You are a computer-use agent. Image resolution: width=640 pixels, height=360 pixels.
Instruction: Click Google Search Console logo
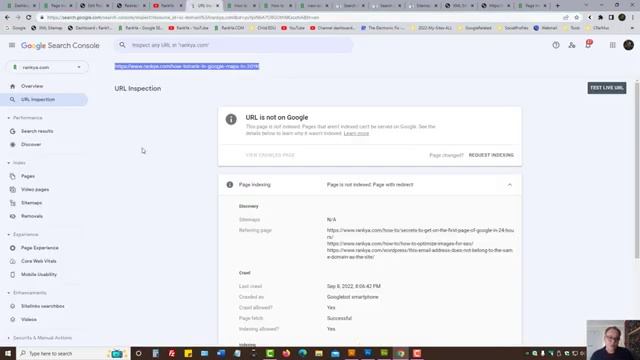(x=60, y=45)
